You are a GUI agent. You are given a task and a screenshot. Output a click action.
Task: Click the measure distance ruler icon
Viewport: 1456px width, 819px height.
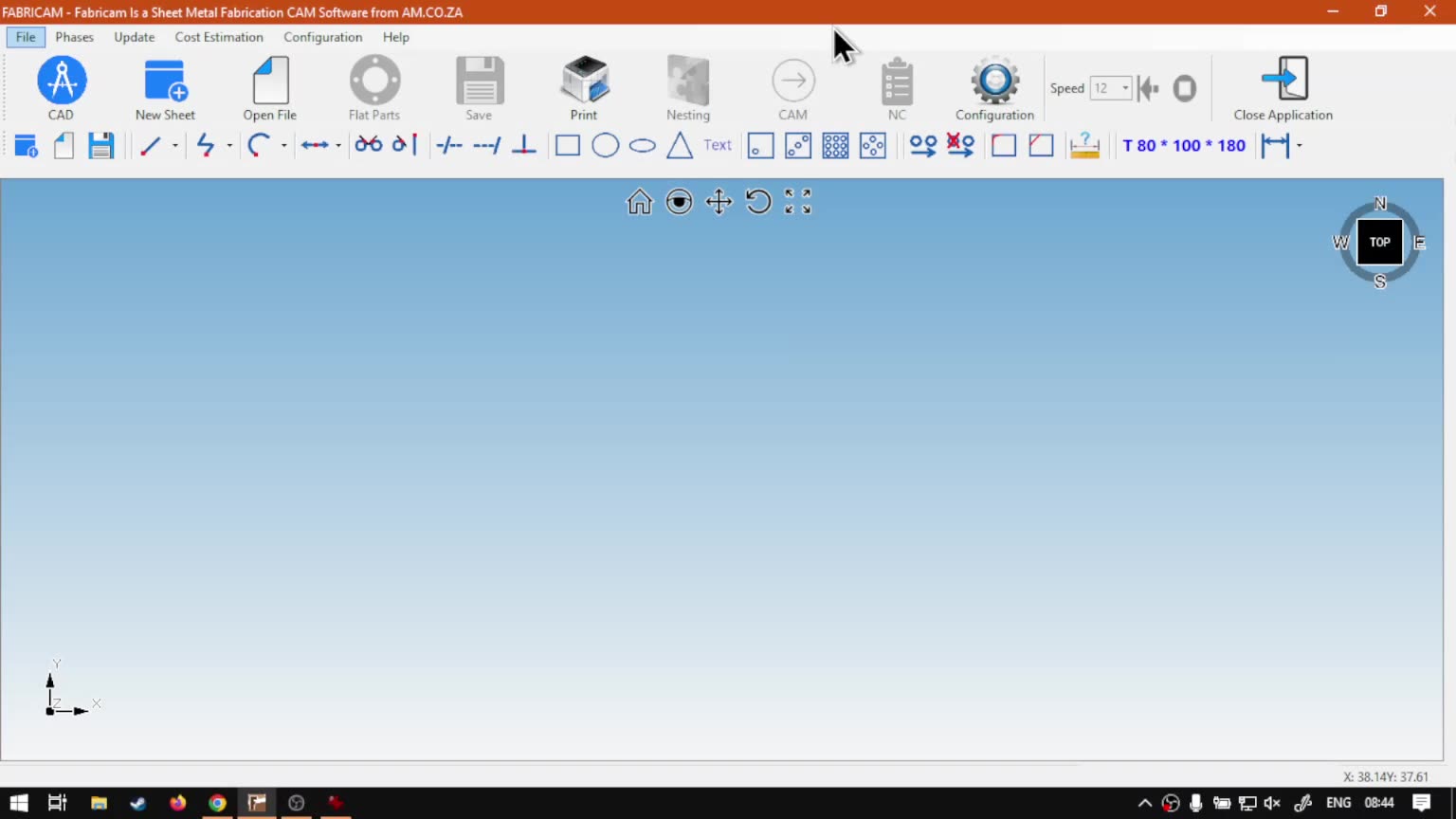pyautogui.click(x=1083, y=146)
